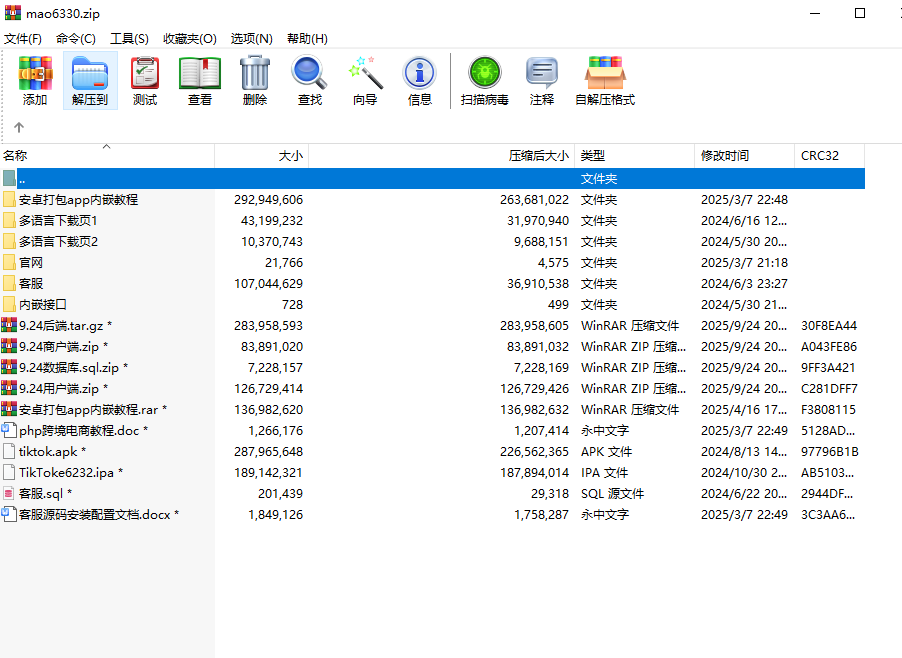Open the 注释 (Comment) toolbar icon
The image size is (902, 658).
pyautogui.click(x=542, y=80)
